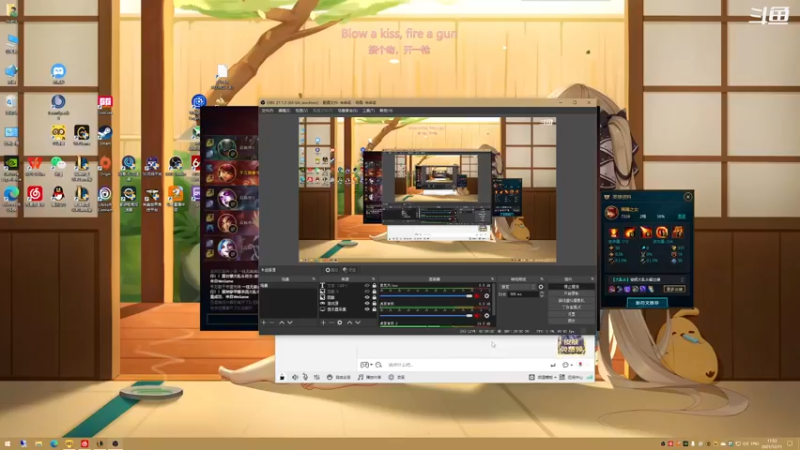The width and height of the screenshot is (800, 450).
Task: Click the Exit button in OBS controls
Action: click(571, 320)
